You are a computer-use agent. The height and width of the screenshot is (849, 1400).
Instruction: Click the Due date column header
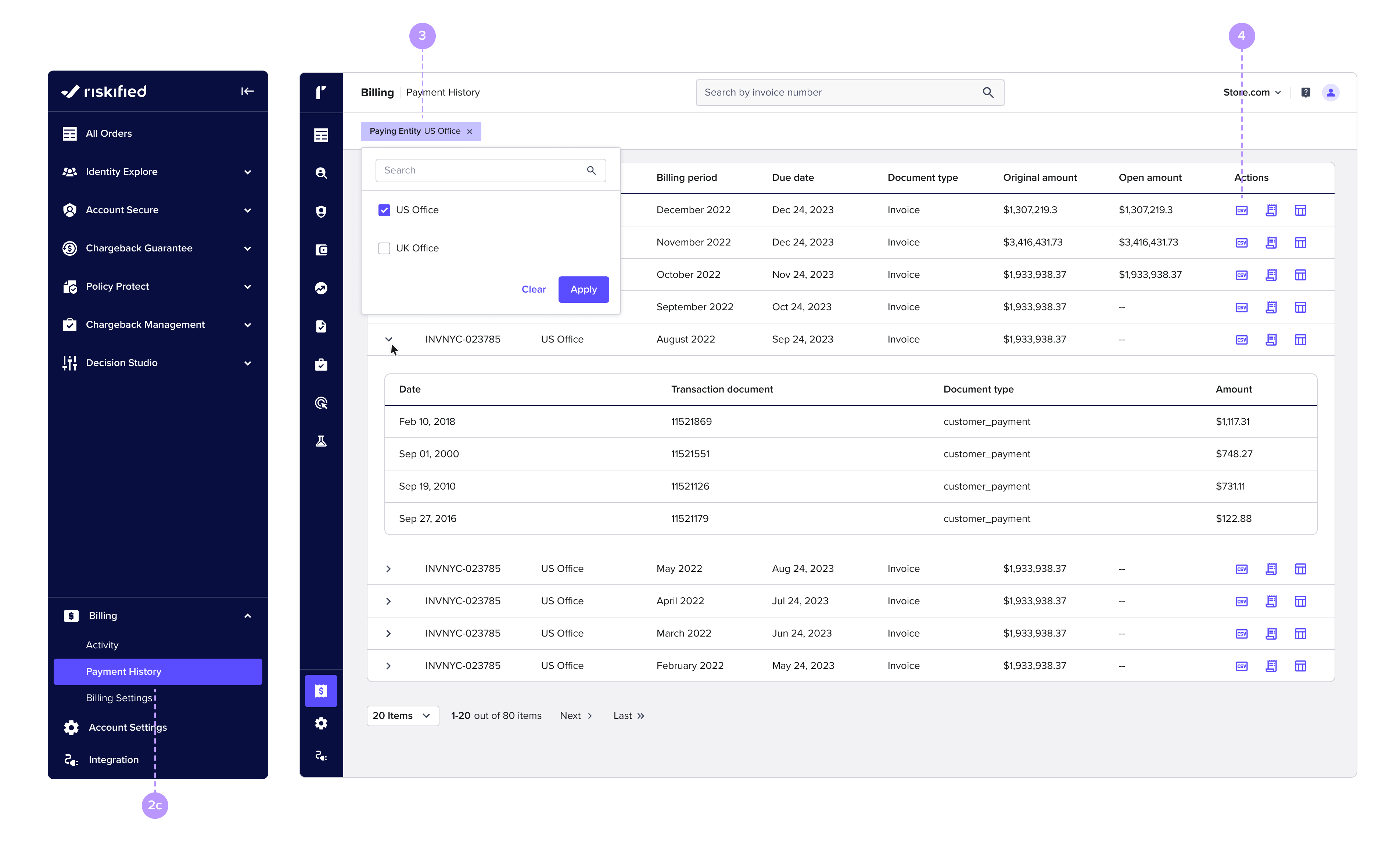pyautogui.click(x=793, y=177)
